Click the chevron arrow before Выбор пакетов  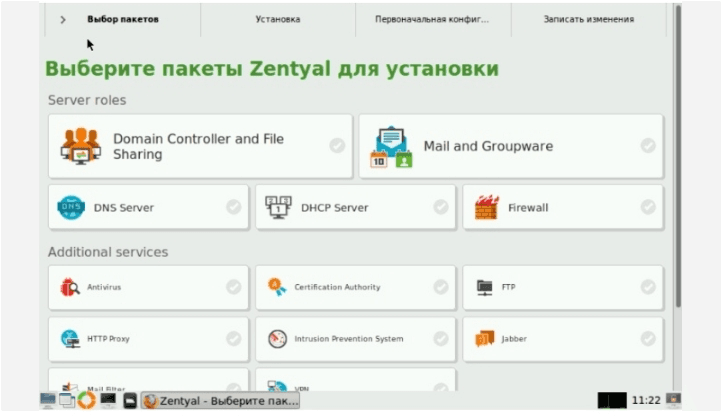(63, 20)
